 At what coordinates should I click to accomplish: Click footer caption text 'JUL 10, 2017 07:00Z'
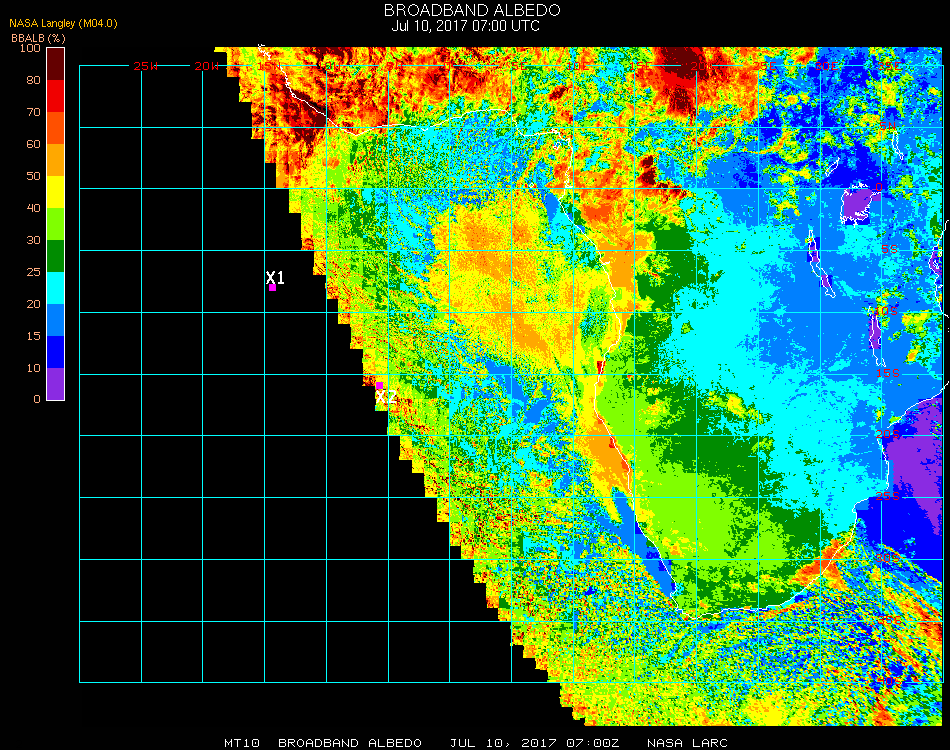[535, 743]
